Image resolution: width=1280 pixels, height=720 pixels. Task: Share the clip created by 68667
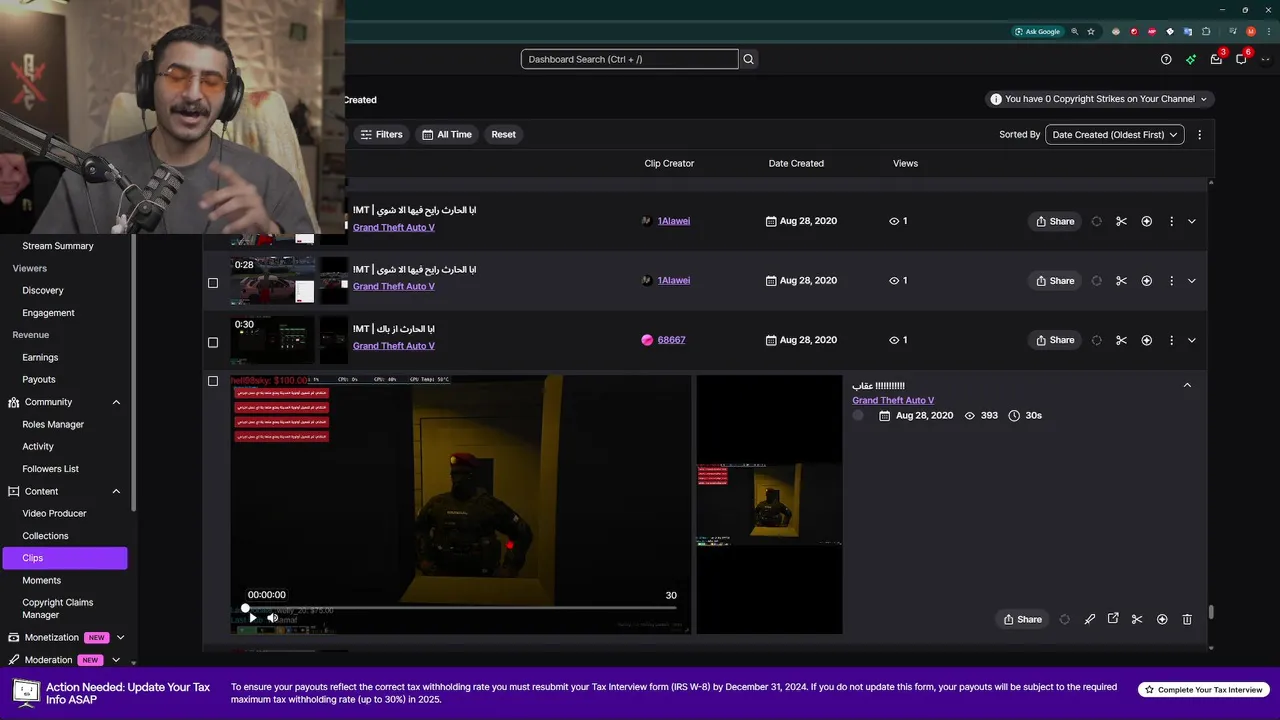(1055, 340)
